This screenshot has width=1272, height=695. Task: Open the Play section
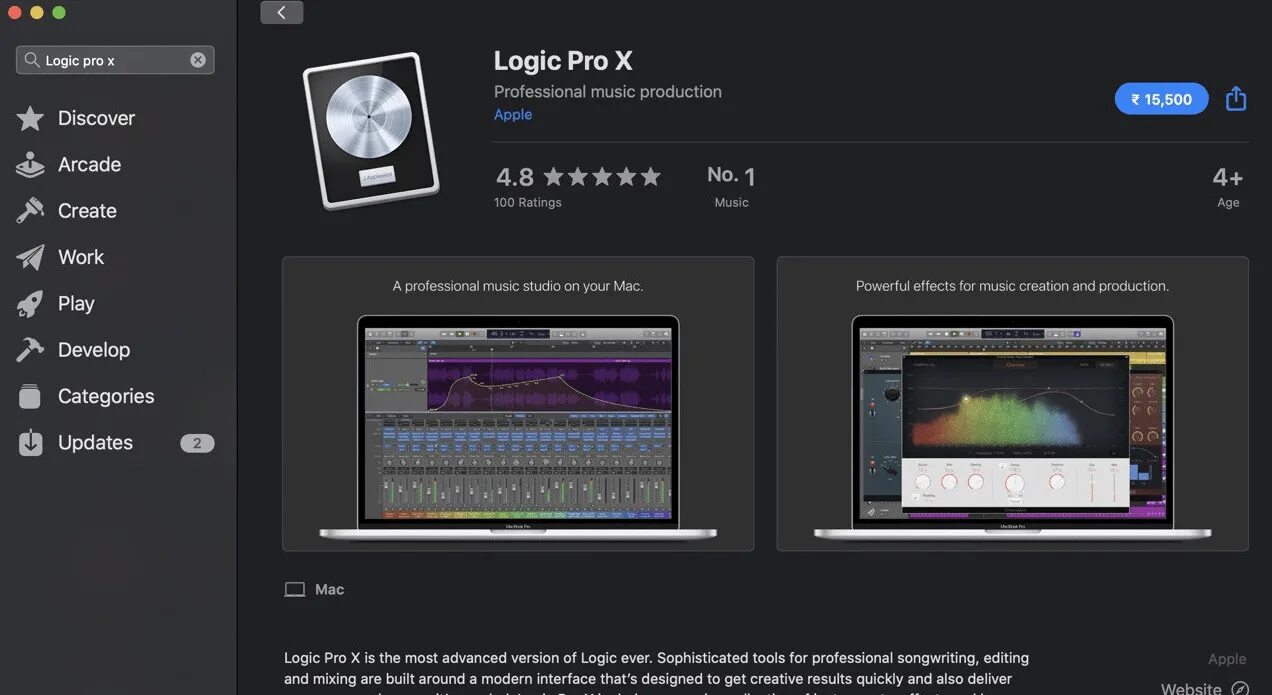[76, 304]
